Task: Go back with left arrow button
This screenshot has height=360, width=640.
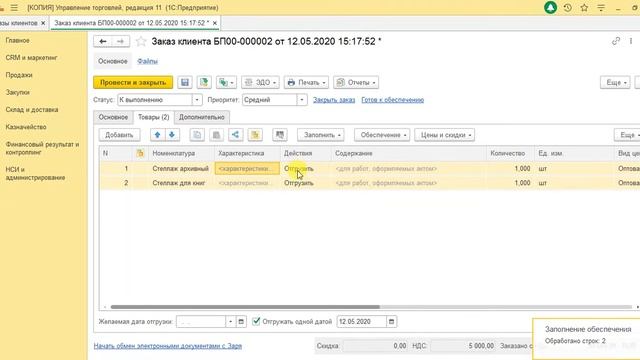Action: (103, 41)
